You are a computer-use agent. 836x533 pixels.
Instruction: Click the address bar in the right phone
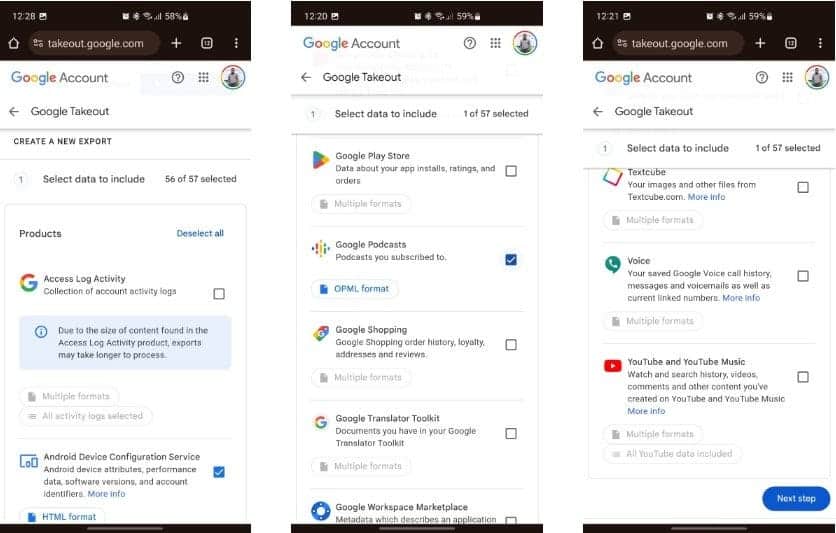pyautogui.click(x=678, y=43)
